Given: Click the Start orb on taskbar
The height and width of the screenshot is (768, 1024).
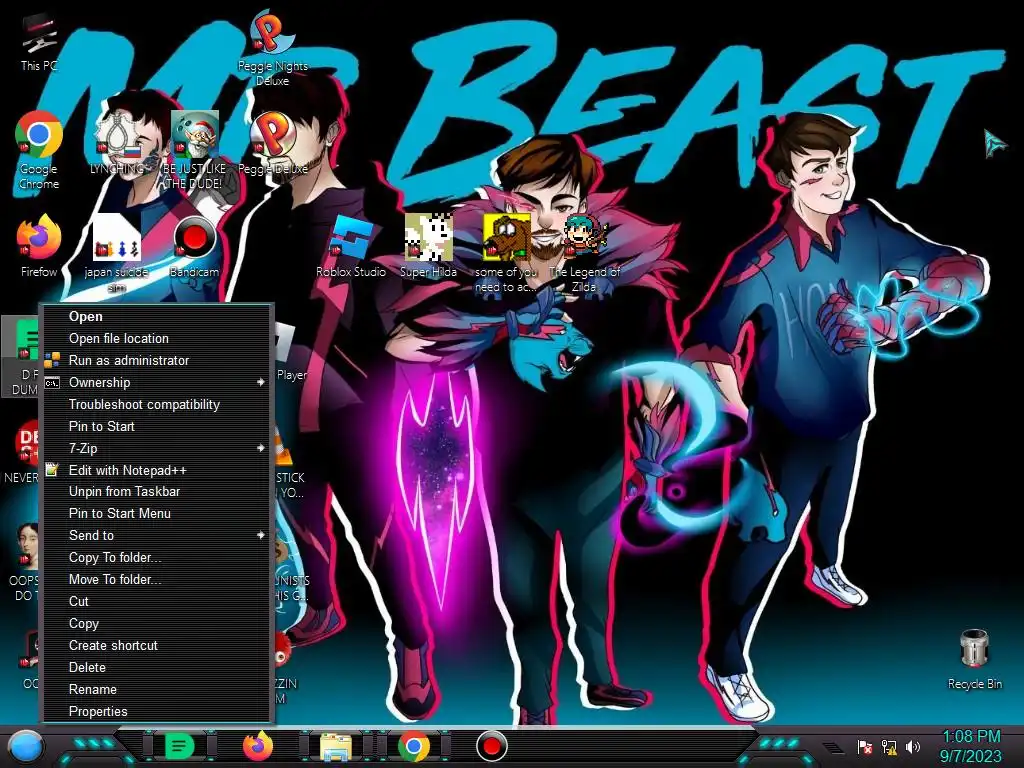Looking at the screenshot, I should click(x=26, y=746).
